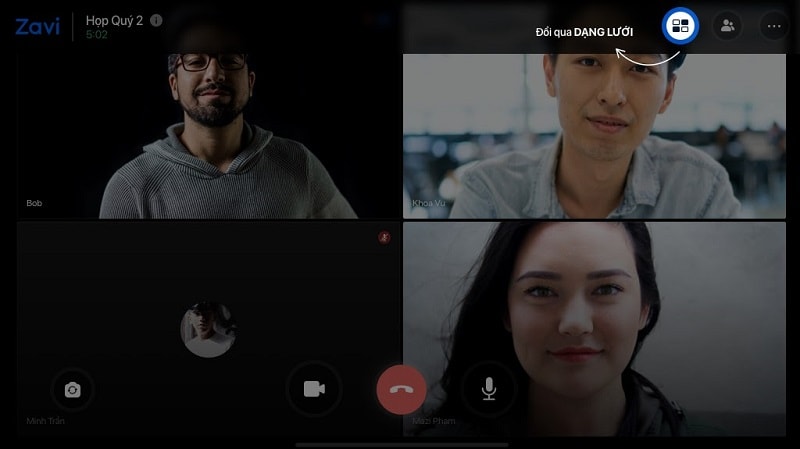Flip the camera using the camera icon
Image resolution: width=800 pixels, height=449 pixels.
point(72,390)
